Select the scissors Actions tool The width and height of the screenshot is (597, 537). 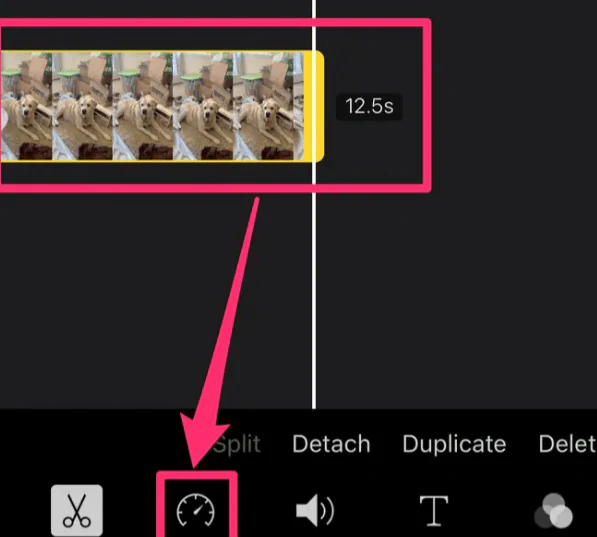[77, 510]
